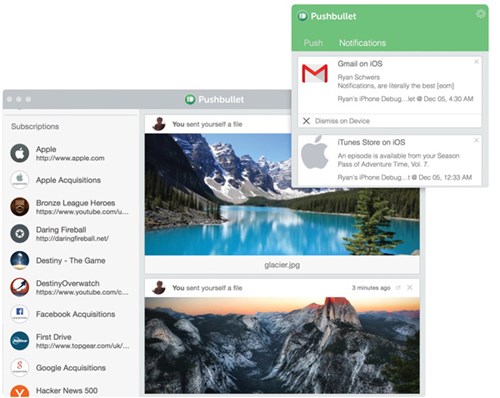Viewport: 500px width, 398px height.
Task: Open the DestinyOverwatch channel icon
Action: (x=20, y=287)
